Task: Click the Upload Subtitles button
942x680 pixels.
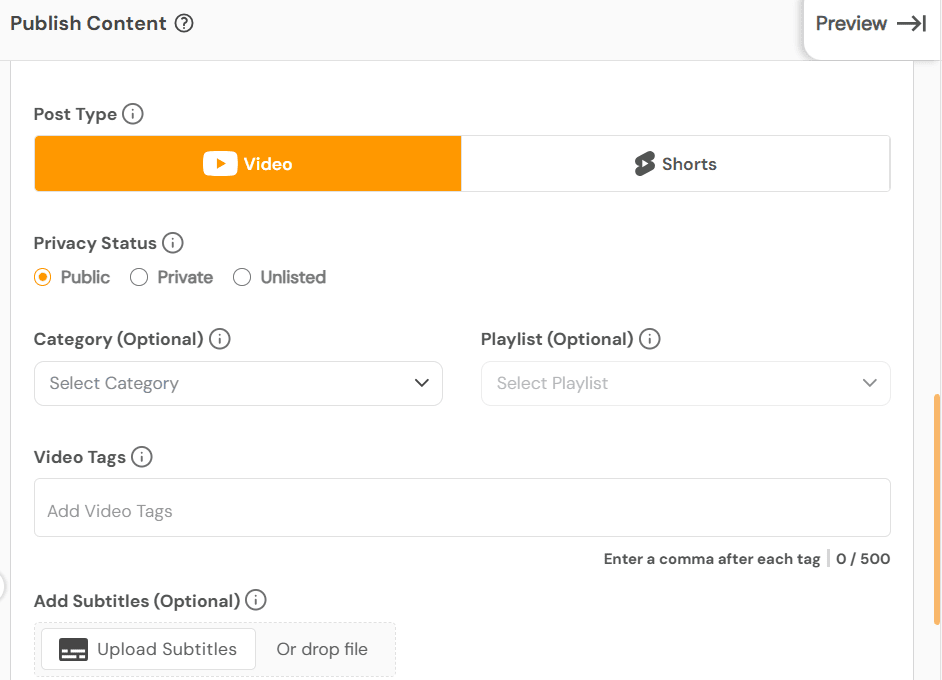Action: click(149, 649)
